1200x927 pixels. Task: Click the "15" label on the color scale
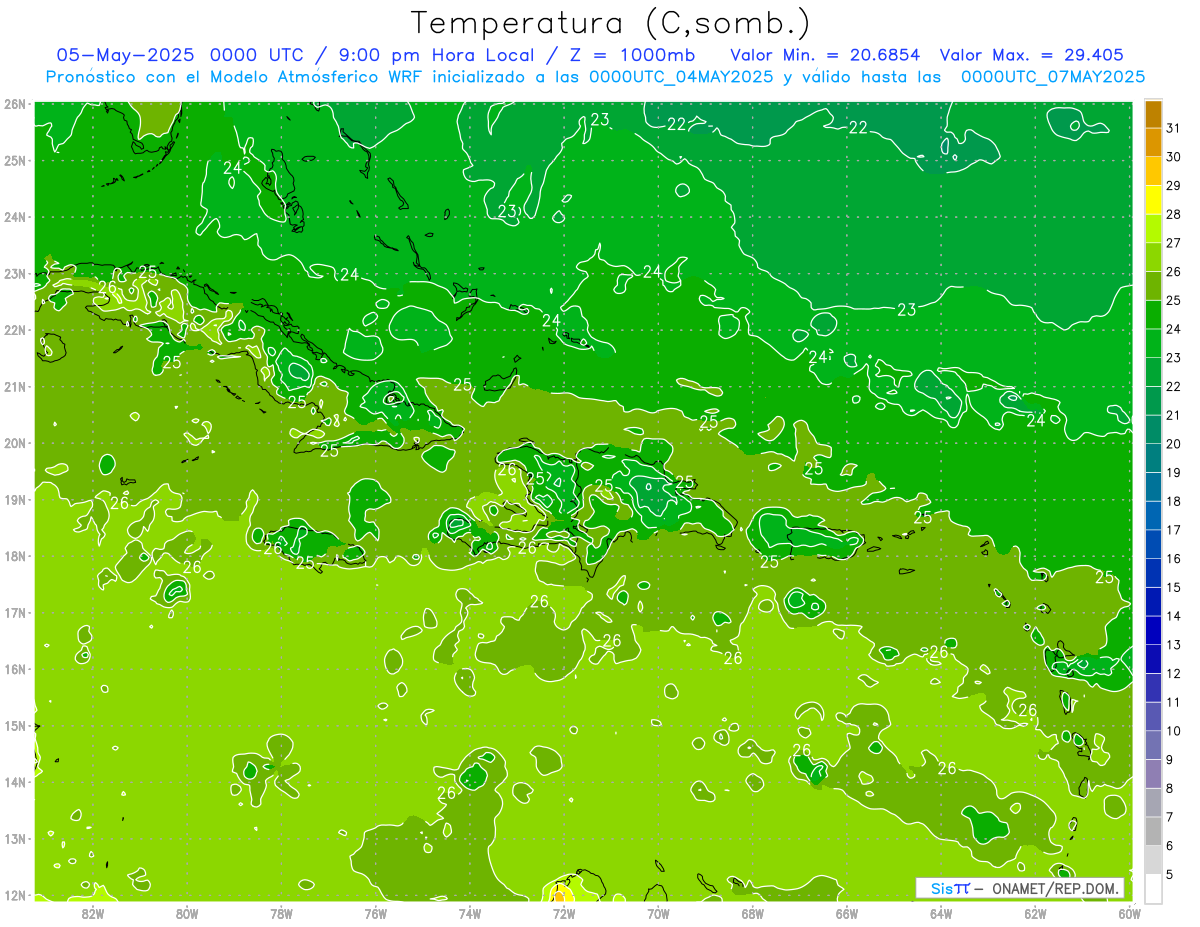pos(1173,587)
